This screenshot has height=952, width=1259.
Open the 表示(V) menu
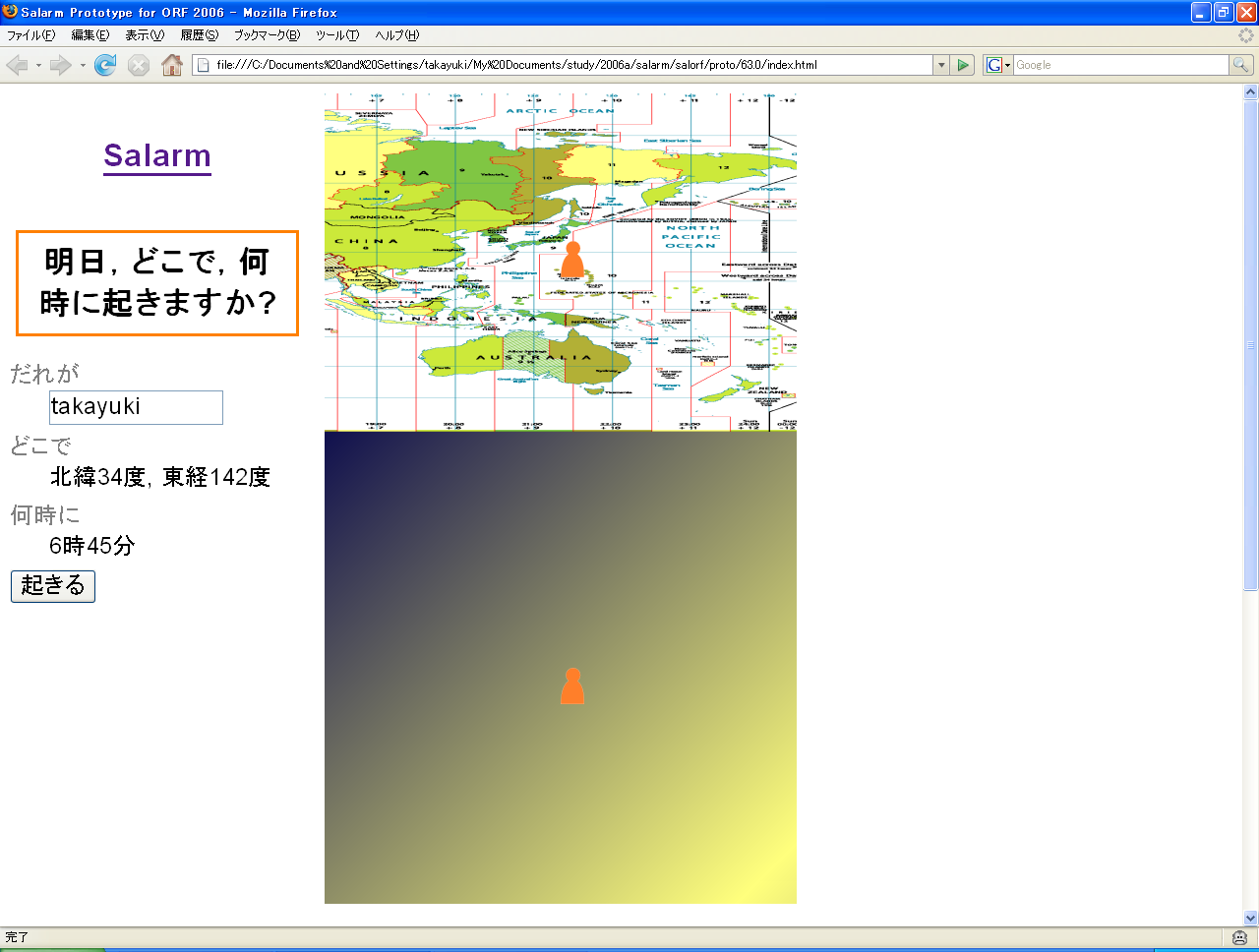coord(145,35)
